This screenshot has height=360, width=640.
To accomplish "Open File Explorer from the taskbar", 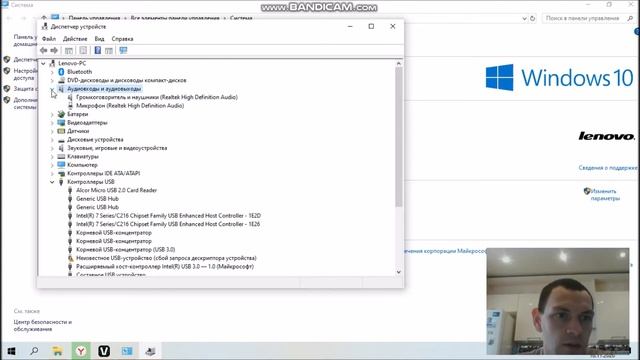I will 58,351.
